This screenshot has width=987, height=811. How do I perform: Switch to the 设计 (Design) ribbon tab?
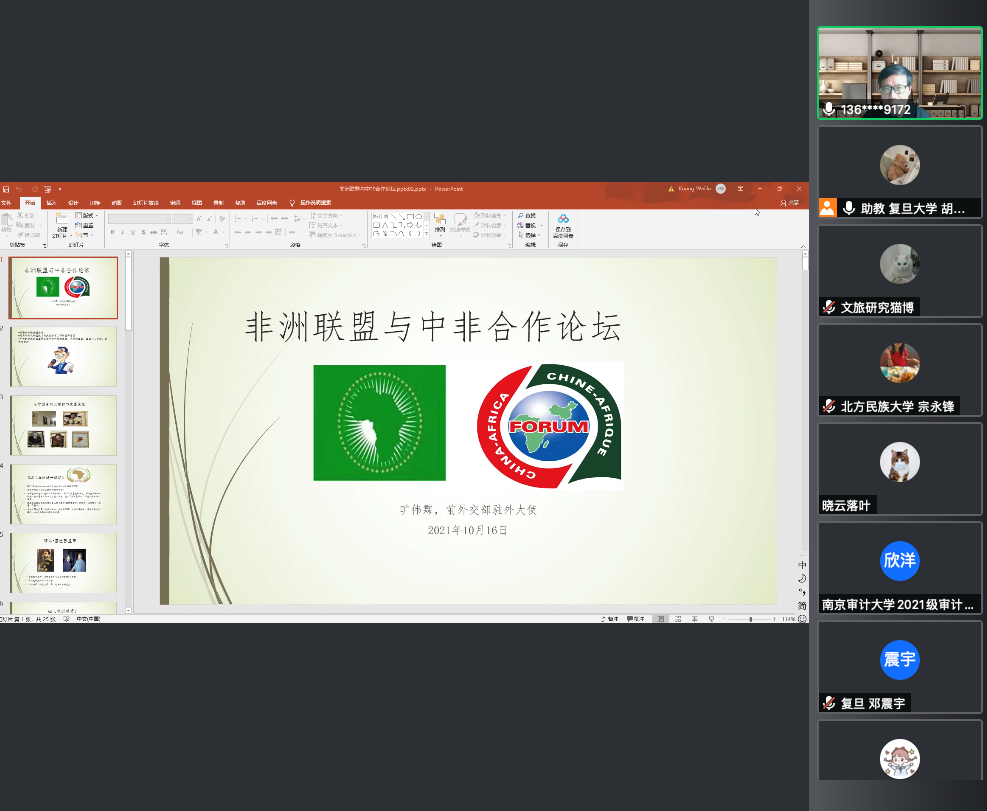coord(73,203)
